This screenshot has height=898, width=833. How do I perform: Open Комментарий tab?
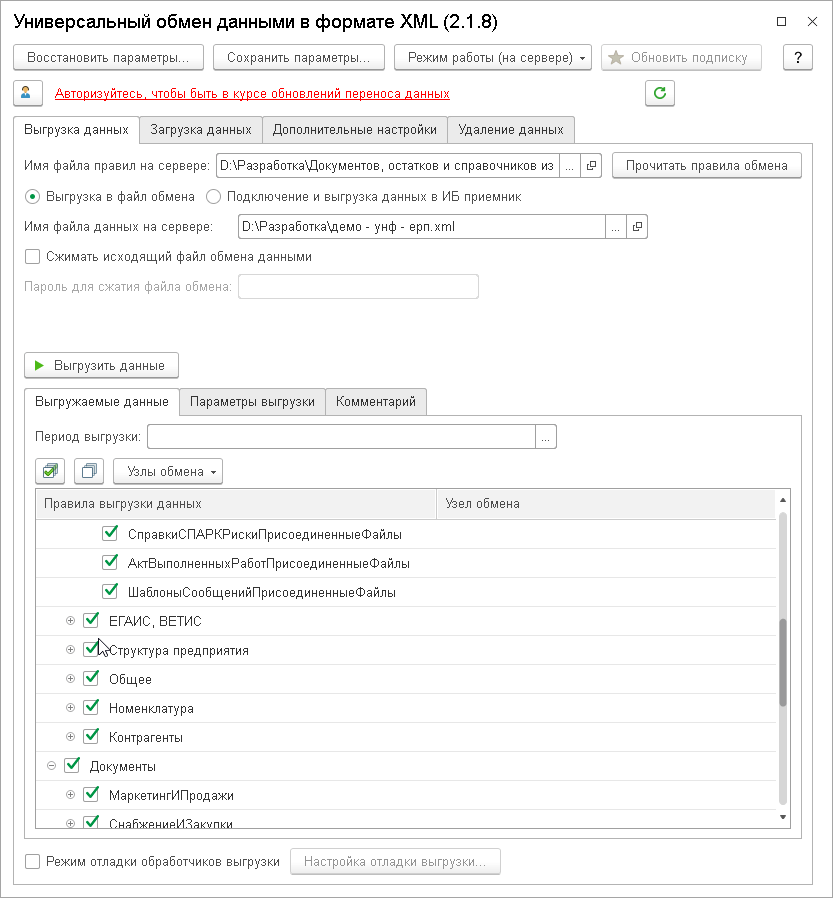pyautogui.click(x=376, y=401)
